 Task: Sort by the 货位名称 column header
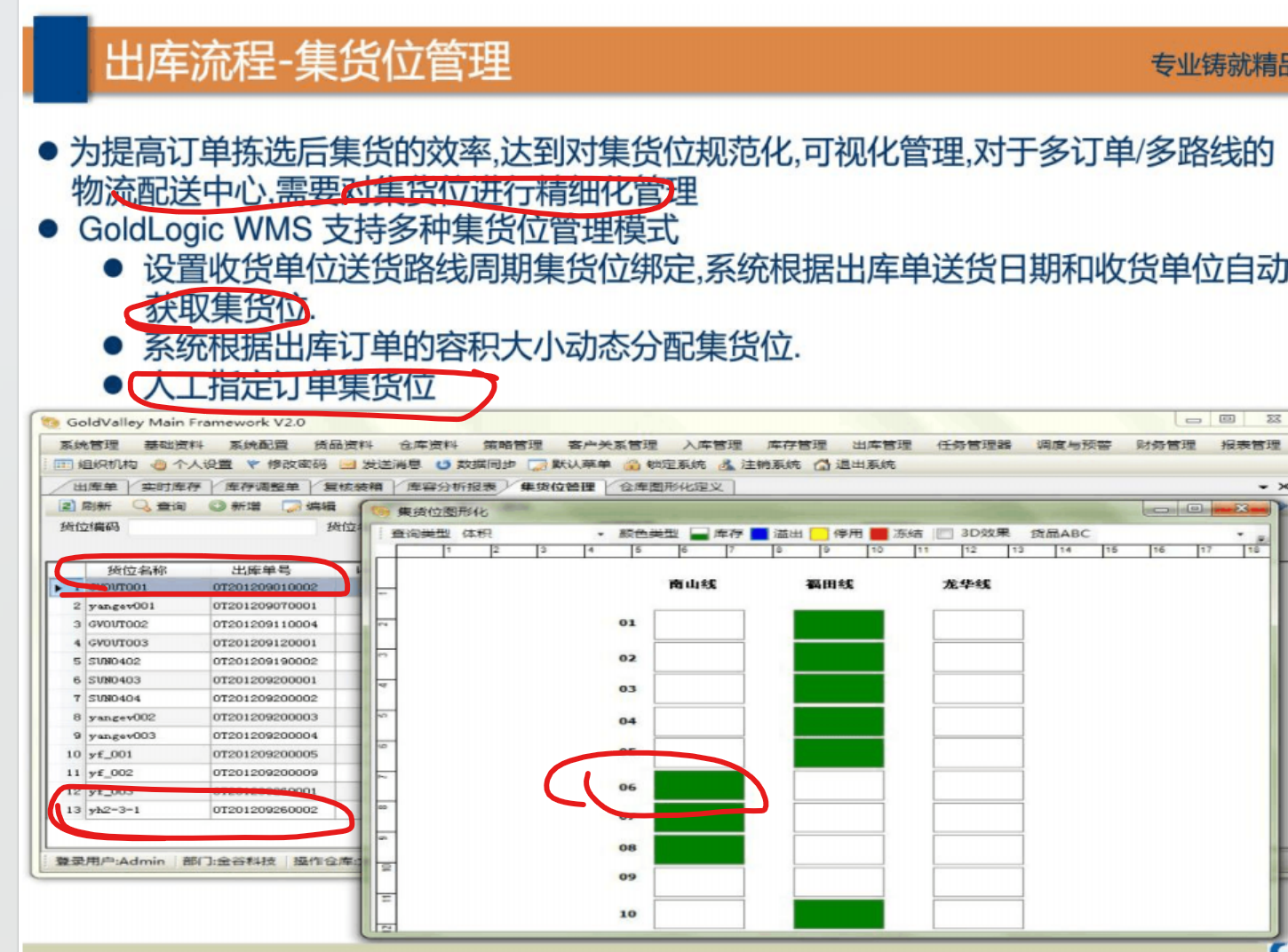[138, 570]
